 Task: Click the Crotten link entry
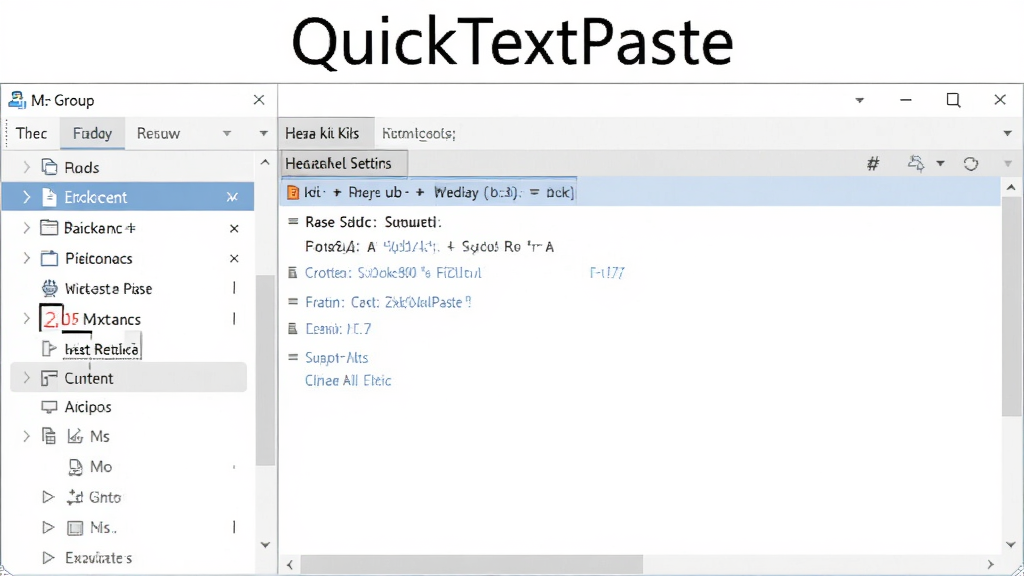(x=393, y=273)
